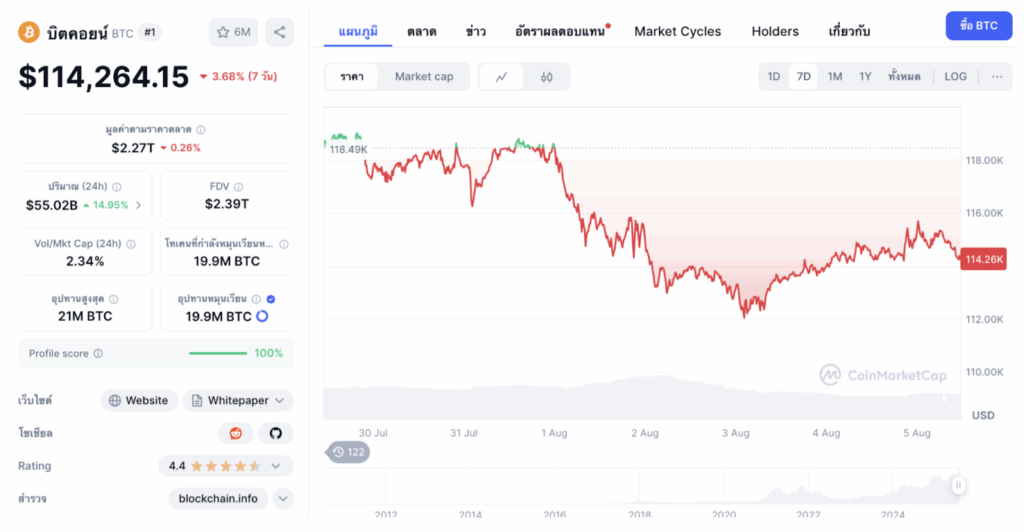Switch to line chart view icon
The image size is (1024, 532).
click(501, 77)
